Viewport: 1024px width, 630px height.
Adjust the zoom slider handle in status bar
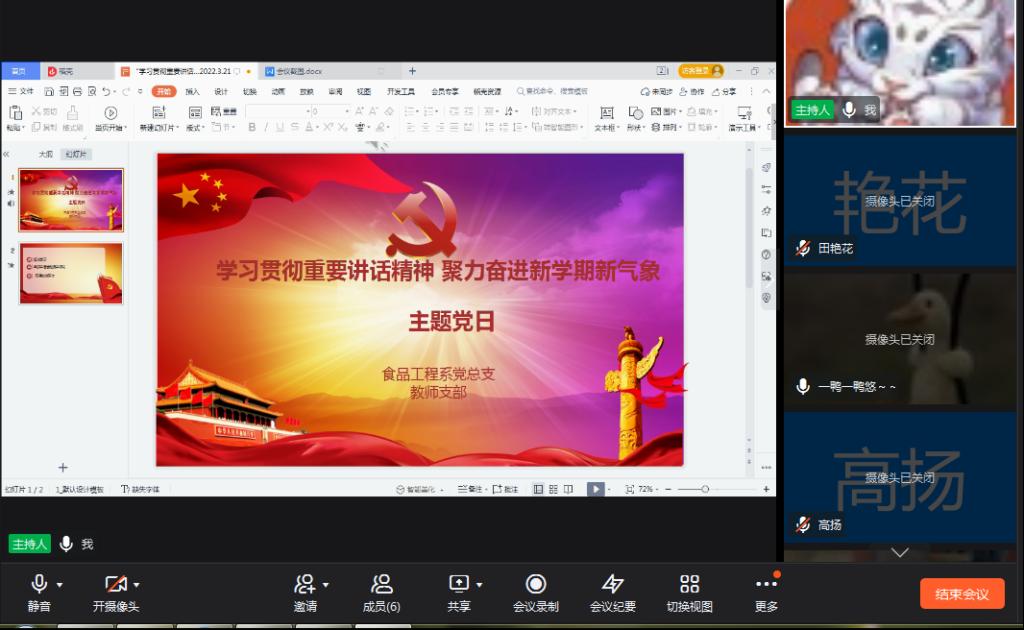(705, 489)
